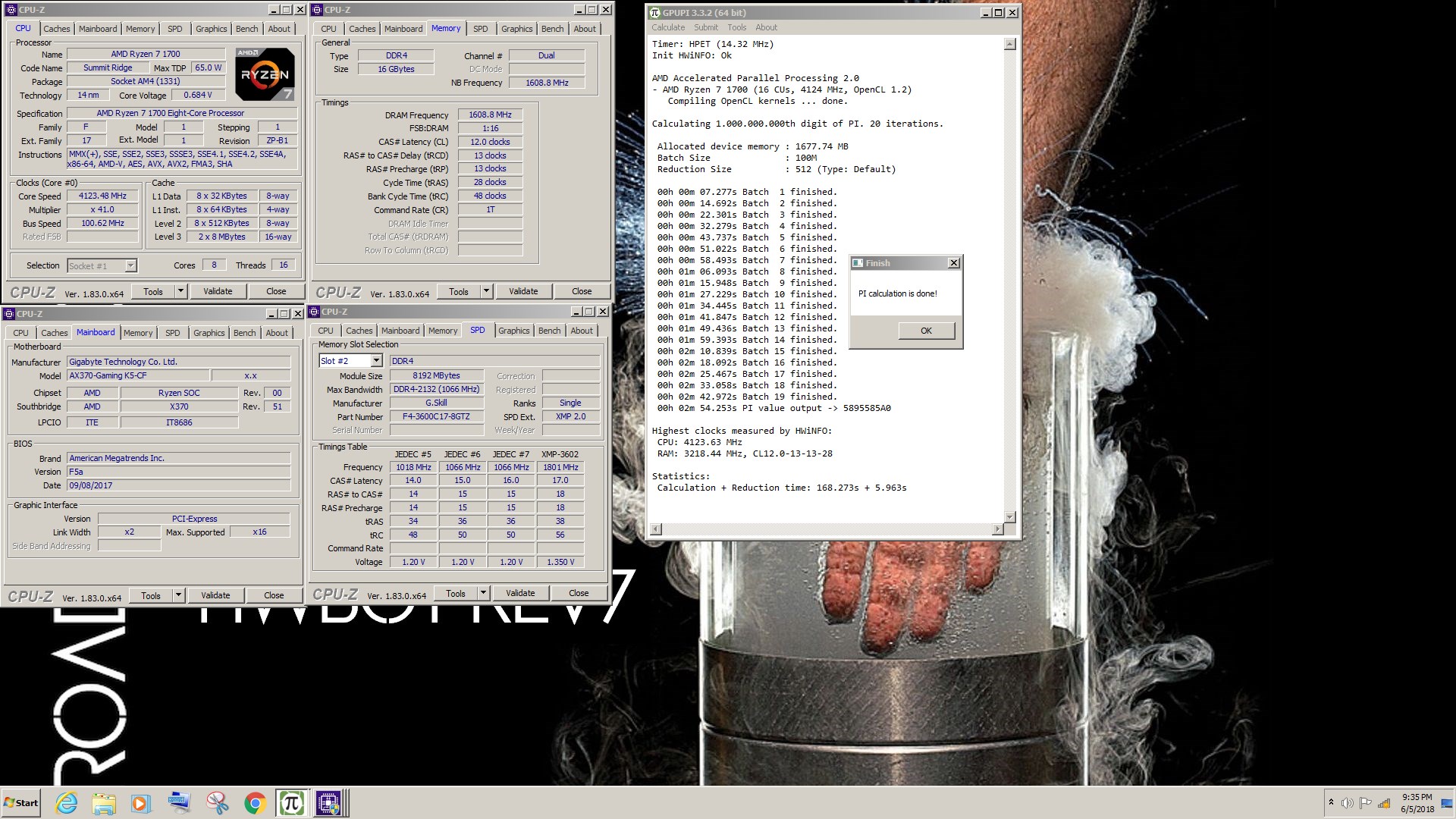
Task: Switch to Caches tab in CPU window
Action: (x=57, y=29)
